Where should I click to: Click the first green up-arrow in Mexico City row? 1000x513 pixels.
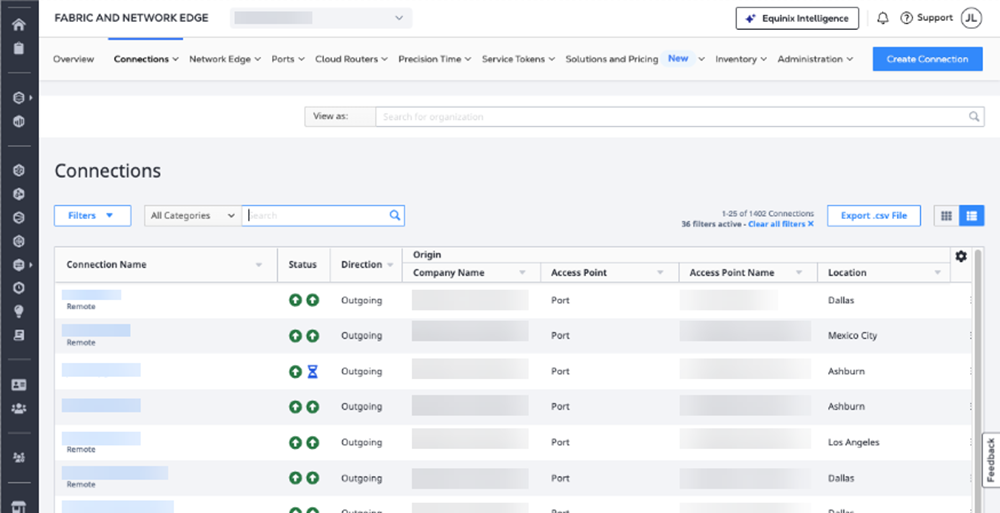(x=295, y=336)
